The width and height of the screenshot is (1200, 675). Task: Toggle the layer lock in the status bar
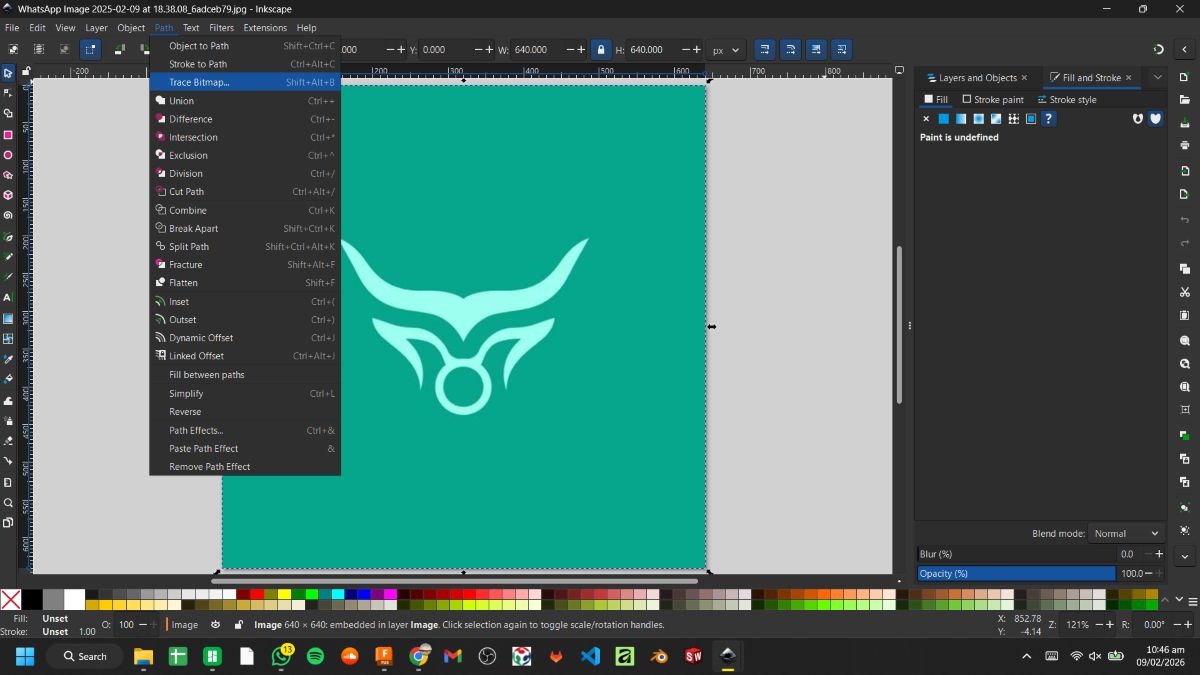(239, 624)
